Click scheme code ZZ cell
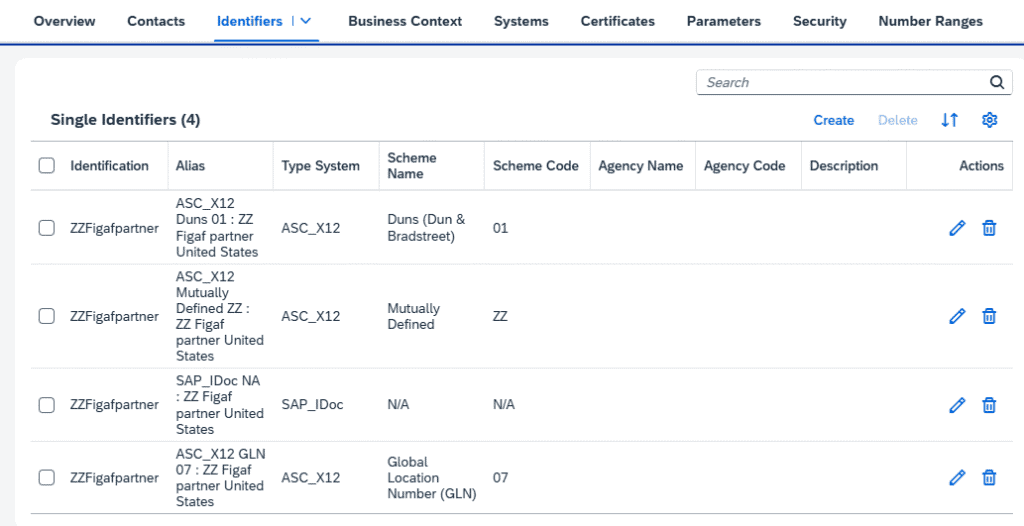The height and width of the screenshot is (526, 1024). click(x=500, y=316)
